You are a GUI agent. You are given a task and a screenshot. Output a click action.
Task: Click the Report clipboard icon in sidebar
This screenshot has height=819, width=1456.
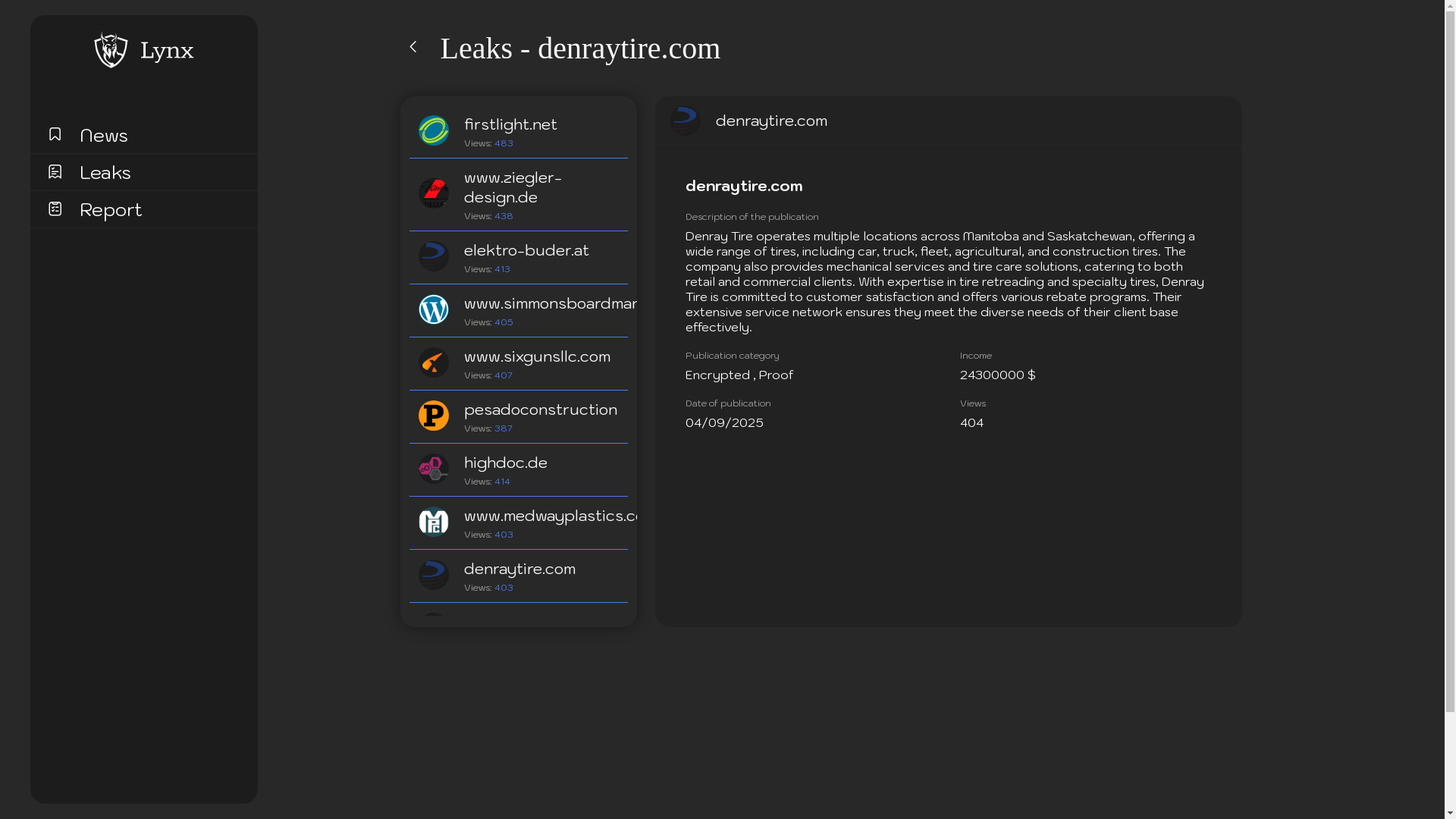click(55, 209)
